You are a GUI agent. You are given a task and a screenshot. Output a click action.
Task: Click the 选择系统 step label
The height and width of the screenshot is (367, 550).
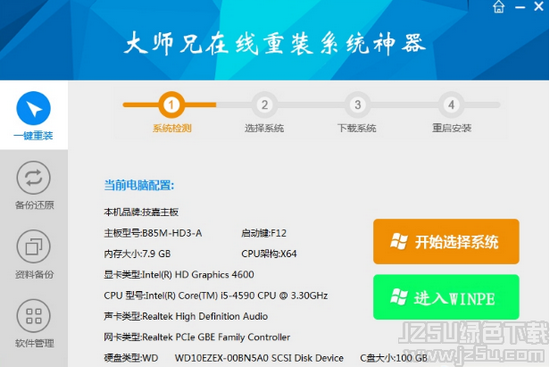click(x=264, y=128)
